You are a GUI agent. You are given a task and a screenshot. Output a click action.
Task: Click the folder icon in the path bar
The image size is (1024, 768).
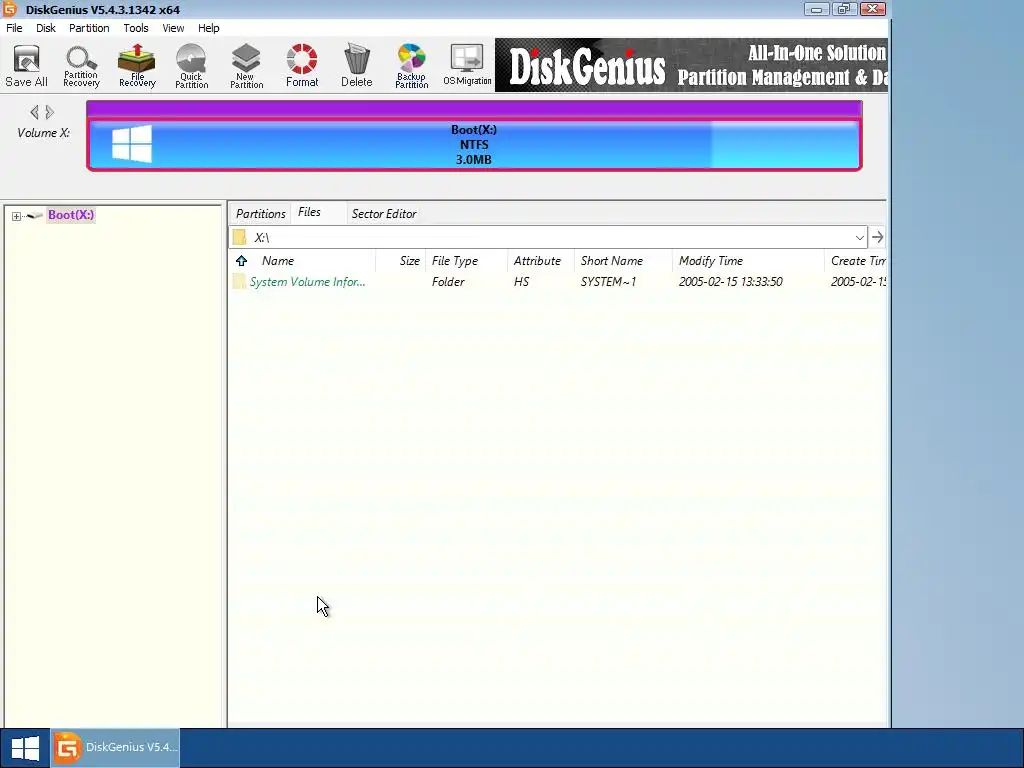240,237
